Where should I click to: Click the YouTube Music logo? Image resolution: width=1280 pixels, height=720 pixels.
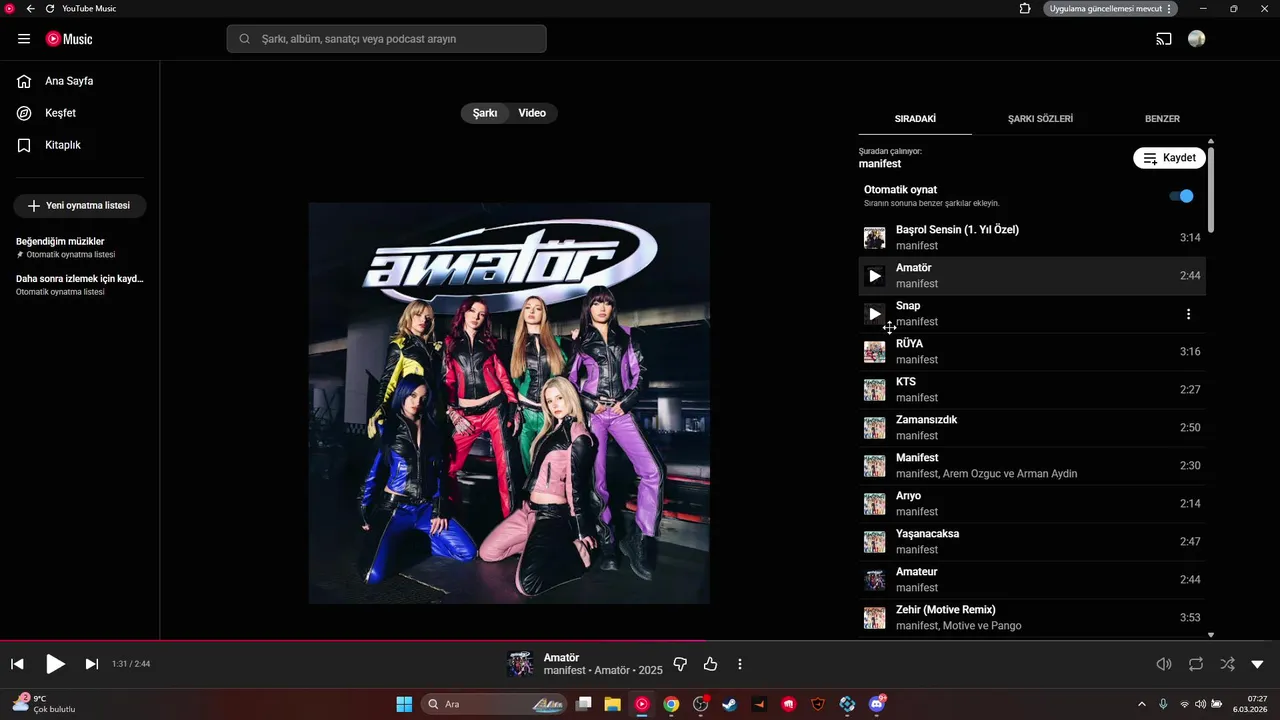(x=69, y=39)
